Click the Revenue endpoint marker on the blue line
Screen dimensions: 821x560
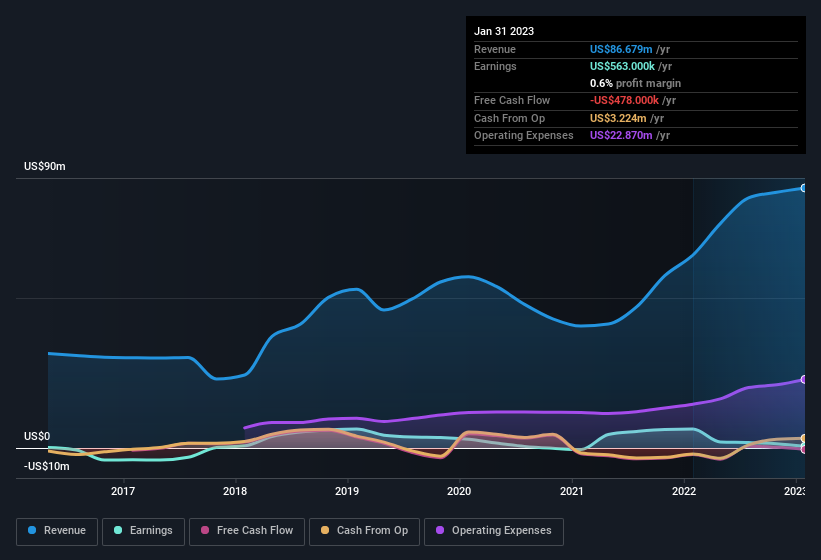tap(804, 188)
